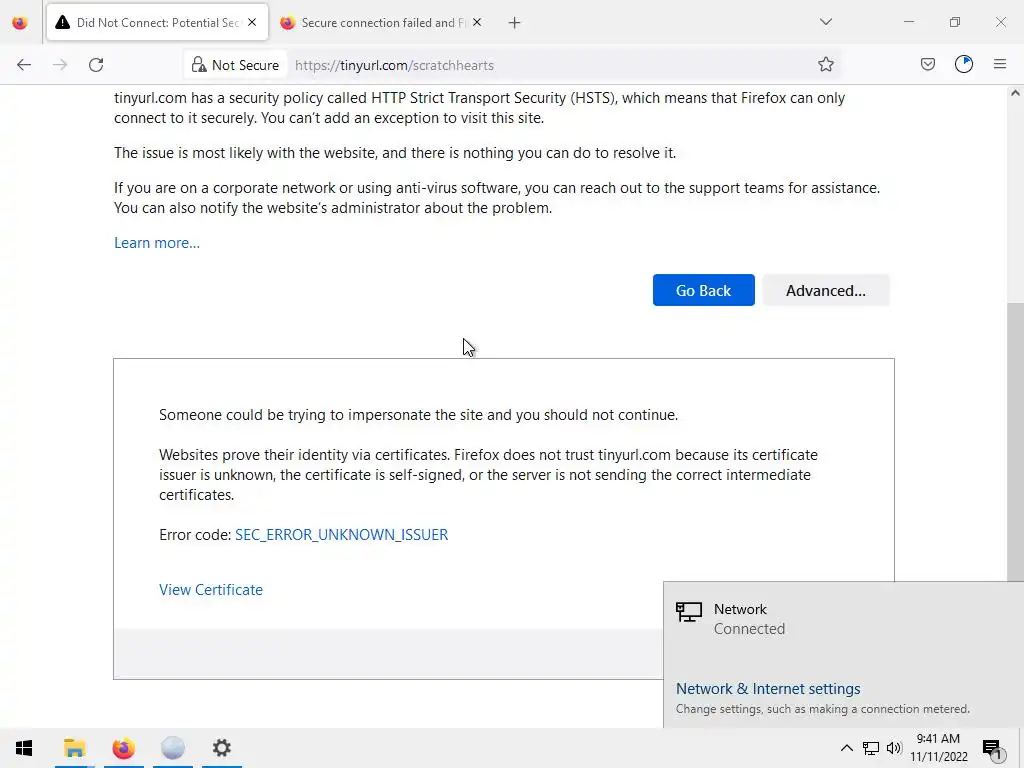This screenshot has height=768, width=1024.
Task: Click the network tray icon
Action: point(871,748)
